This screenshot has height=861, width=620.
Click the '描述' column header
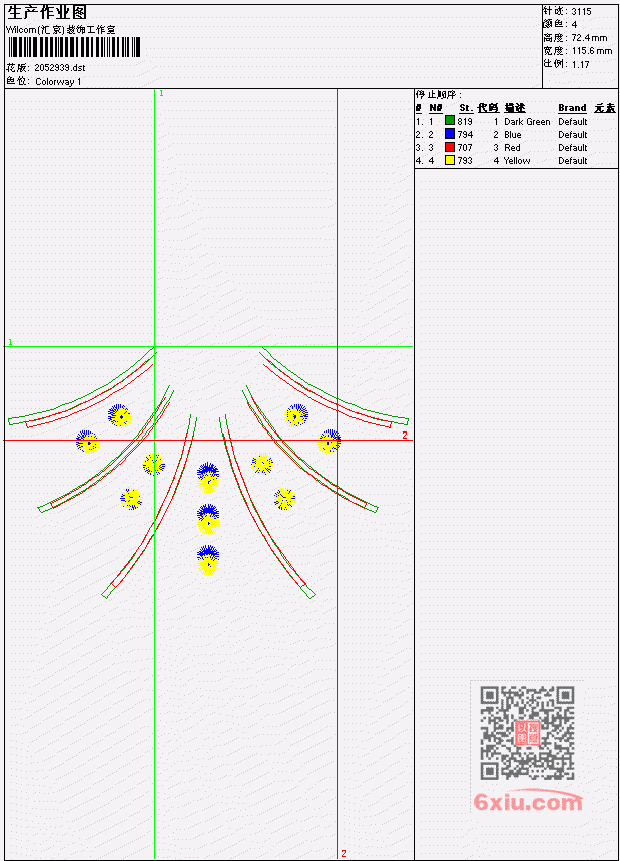[x=515, y=108]
